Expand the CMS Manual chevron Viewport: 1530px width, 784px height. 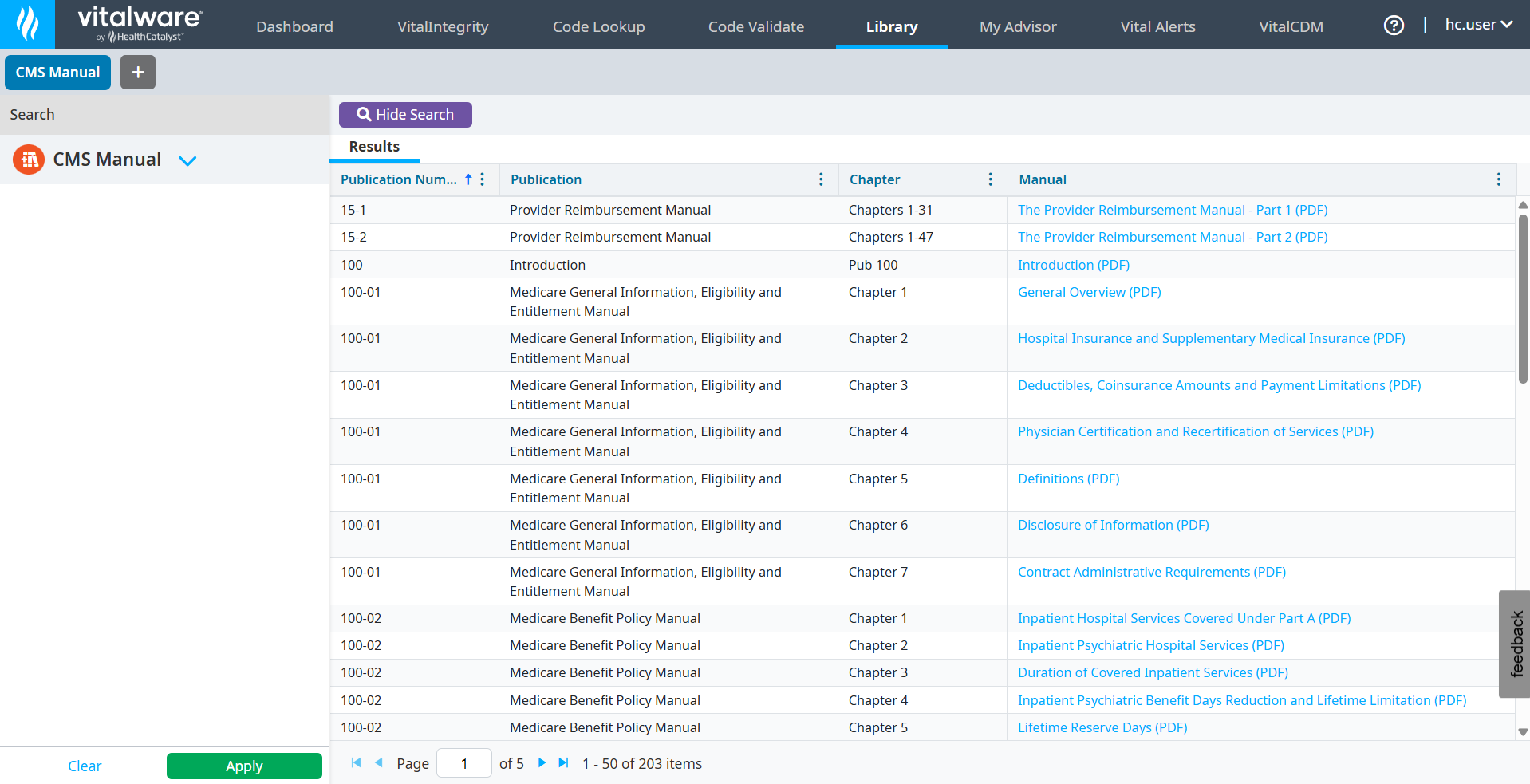click(187, 160)
